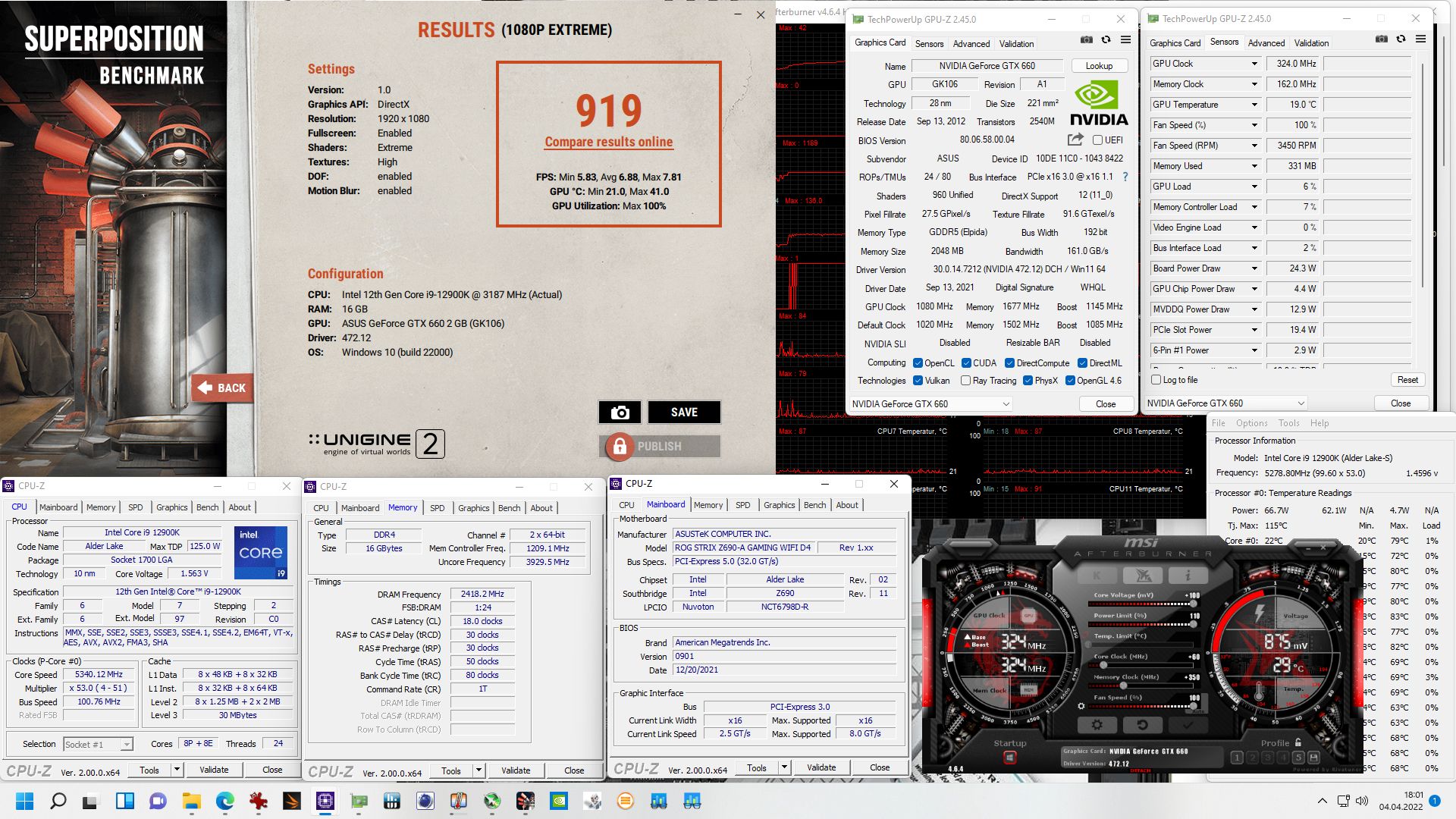Click the CPU-Z icon on the taskbar
This screenshot has width=1456, height=819.
[x=325, y=801]
